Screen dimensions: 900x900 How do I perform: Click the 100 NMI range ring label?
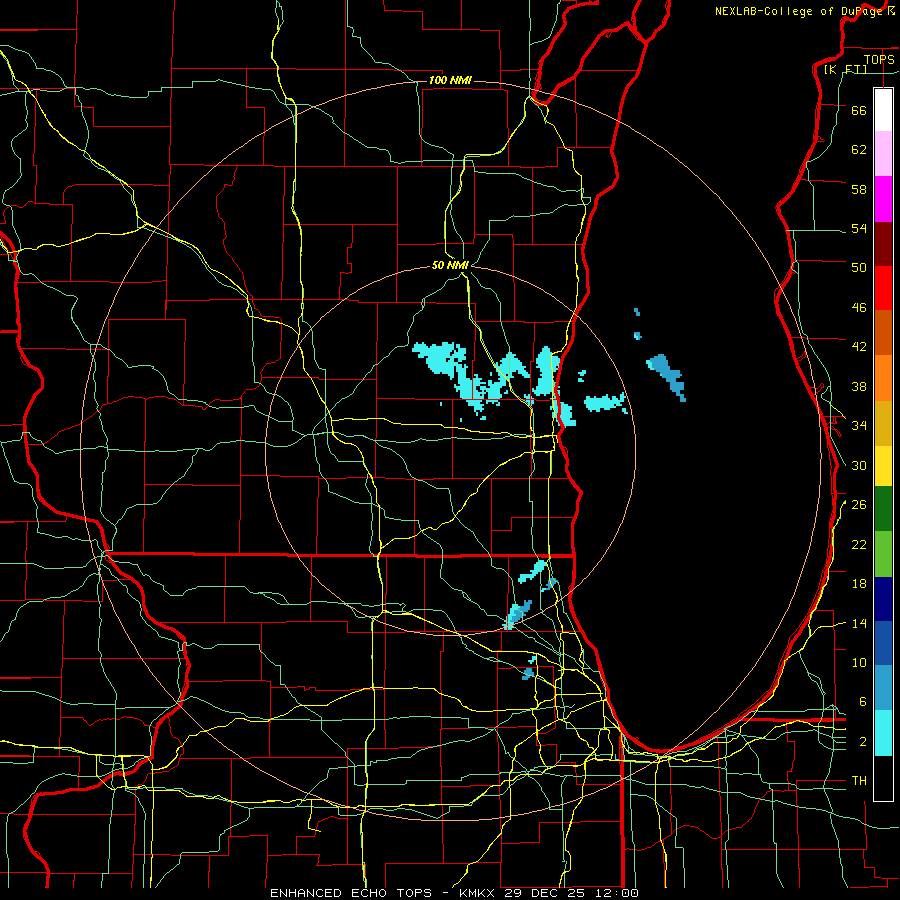coord(450,80)
